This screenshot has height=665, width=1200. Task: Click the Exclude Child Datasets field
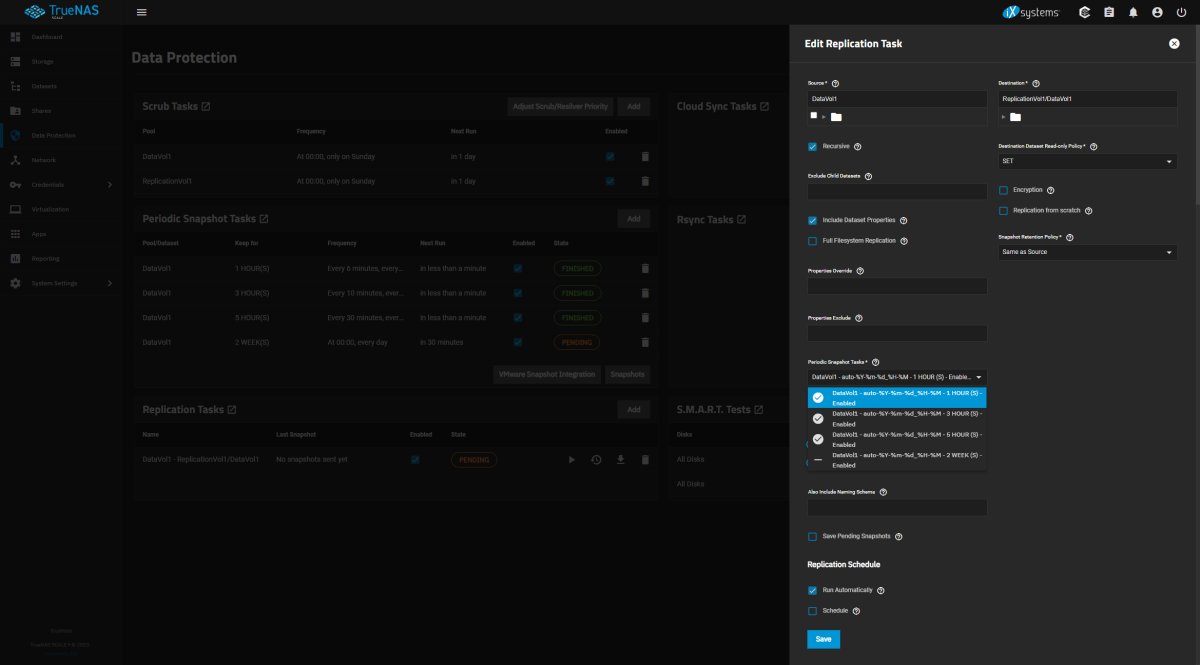click(x=897, y=191)
